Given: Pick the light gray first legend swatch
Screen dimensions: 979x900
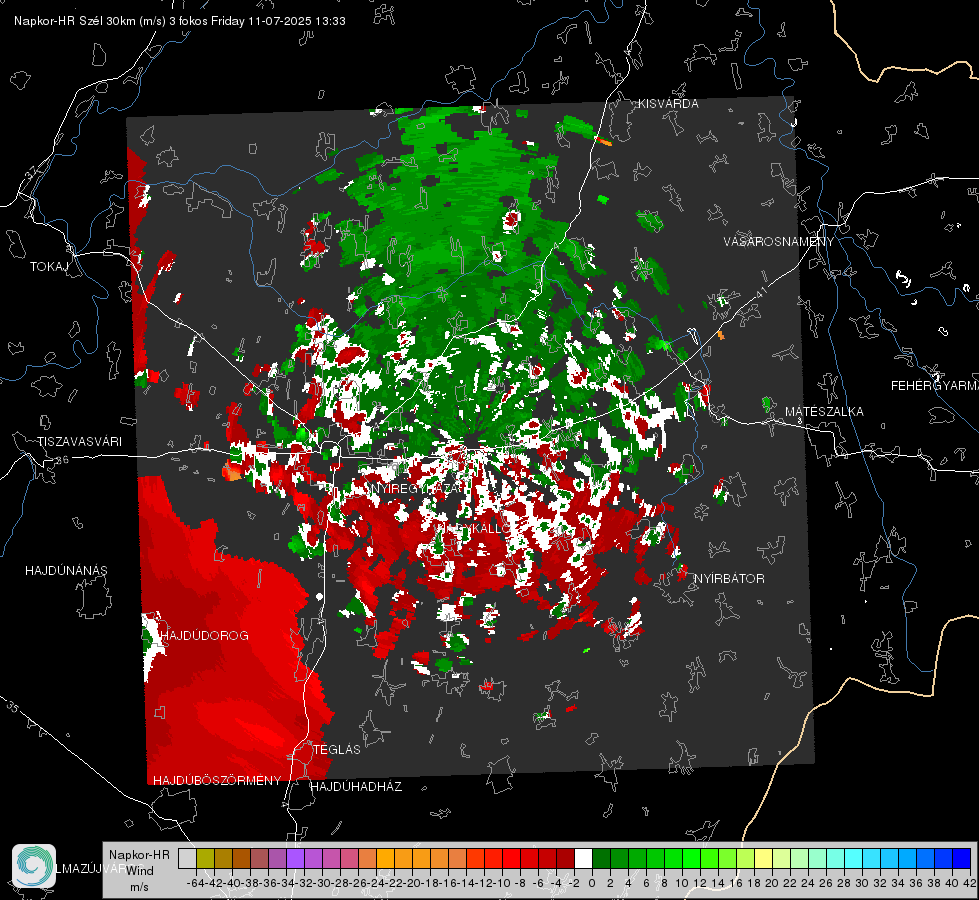Looking at the screenshot, I should click(x=187, y=859).
